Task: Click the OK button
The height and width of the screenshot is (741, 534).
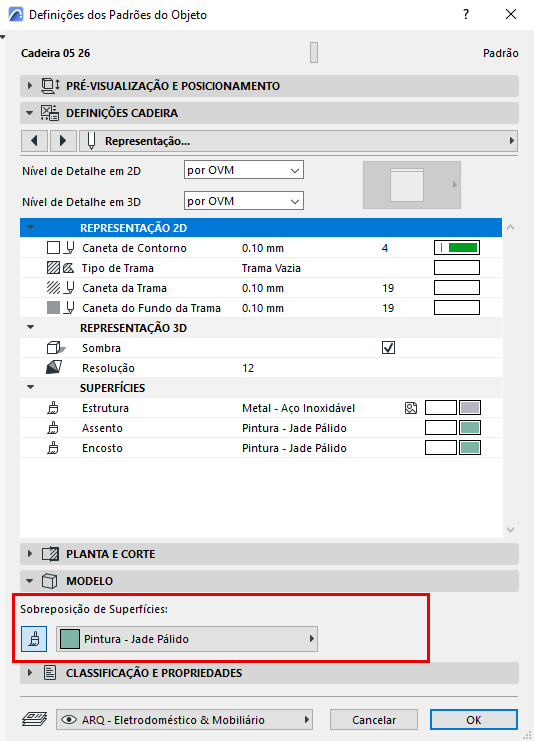Action: (x=474, y=720)
